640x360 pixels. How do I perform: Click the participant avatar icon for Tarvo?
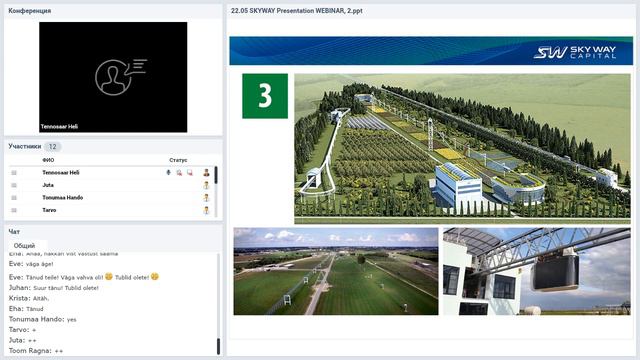[207, 210]
